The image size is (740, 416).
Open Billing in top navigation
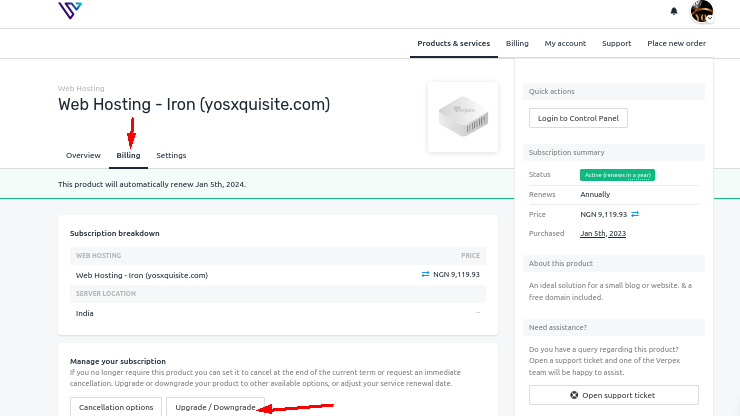click(517, 43)
